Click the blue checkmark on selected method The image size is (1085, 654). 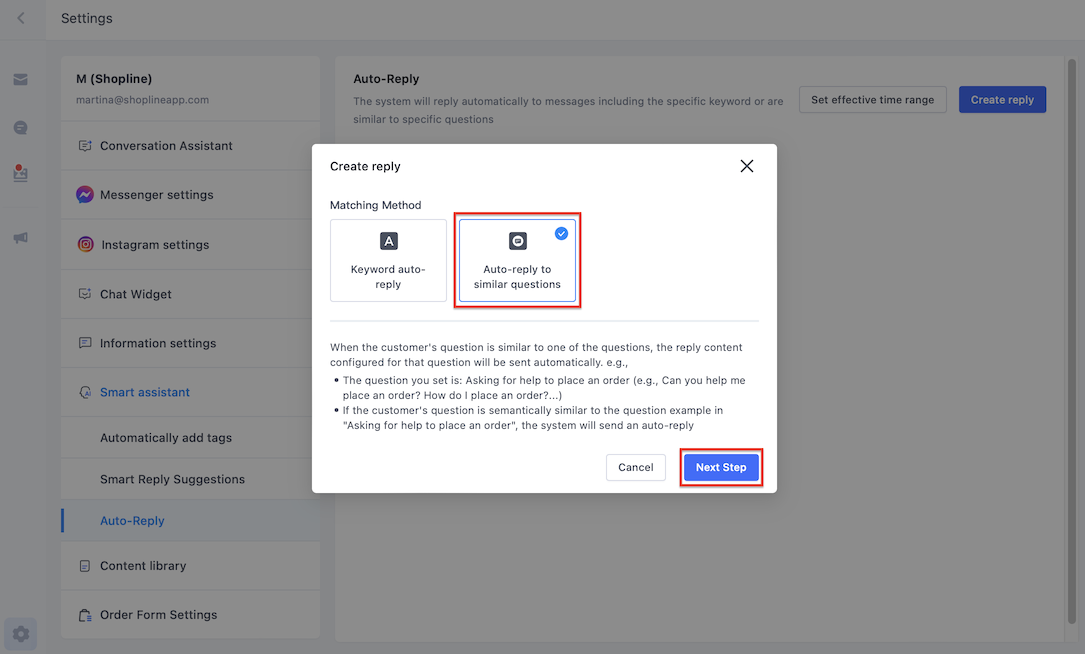[x=561, y=234]
